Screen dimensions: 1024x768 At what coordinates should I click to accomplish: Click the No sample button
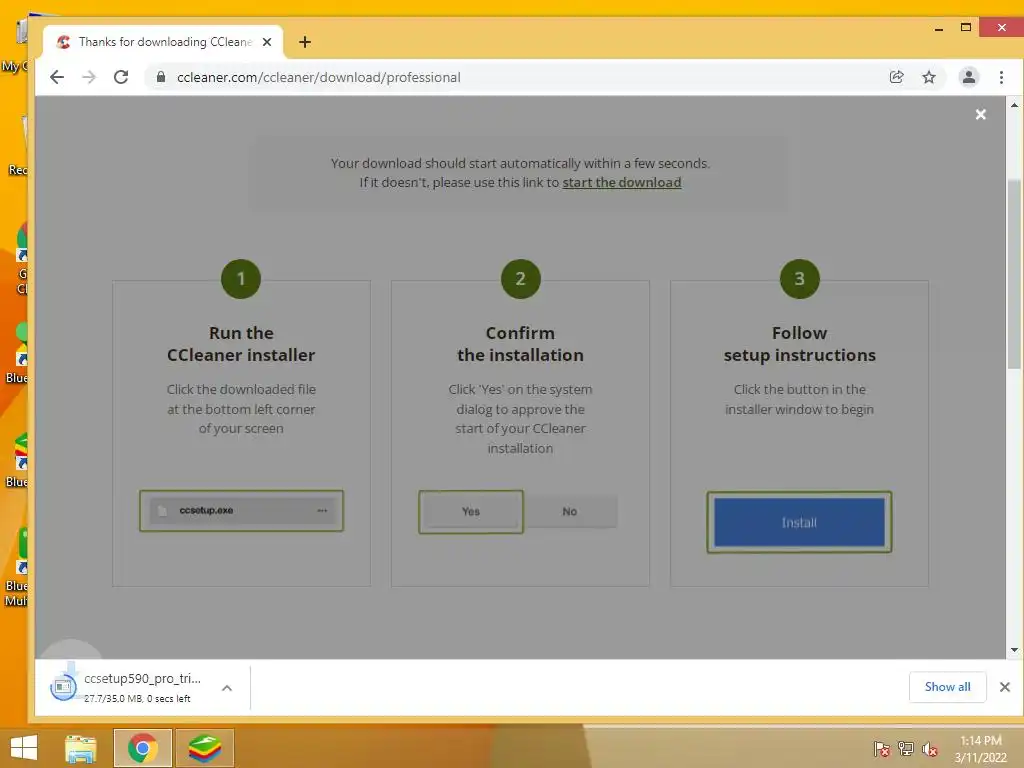point(569,511)
